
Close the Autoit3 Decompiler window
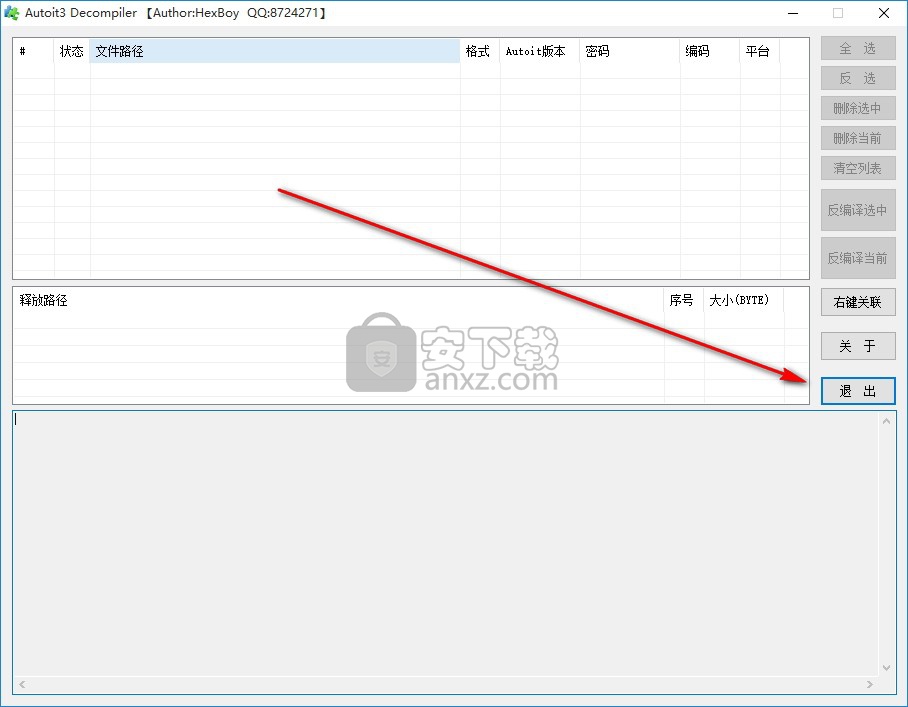(x=884, y=13)
